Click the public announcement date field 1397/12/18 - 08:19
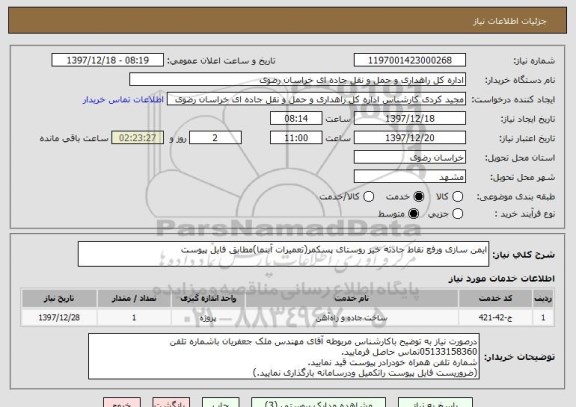Image resolution: width=576 pixels, height=407 pixels. (x=108, y=60)
